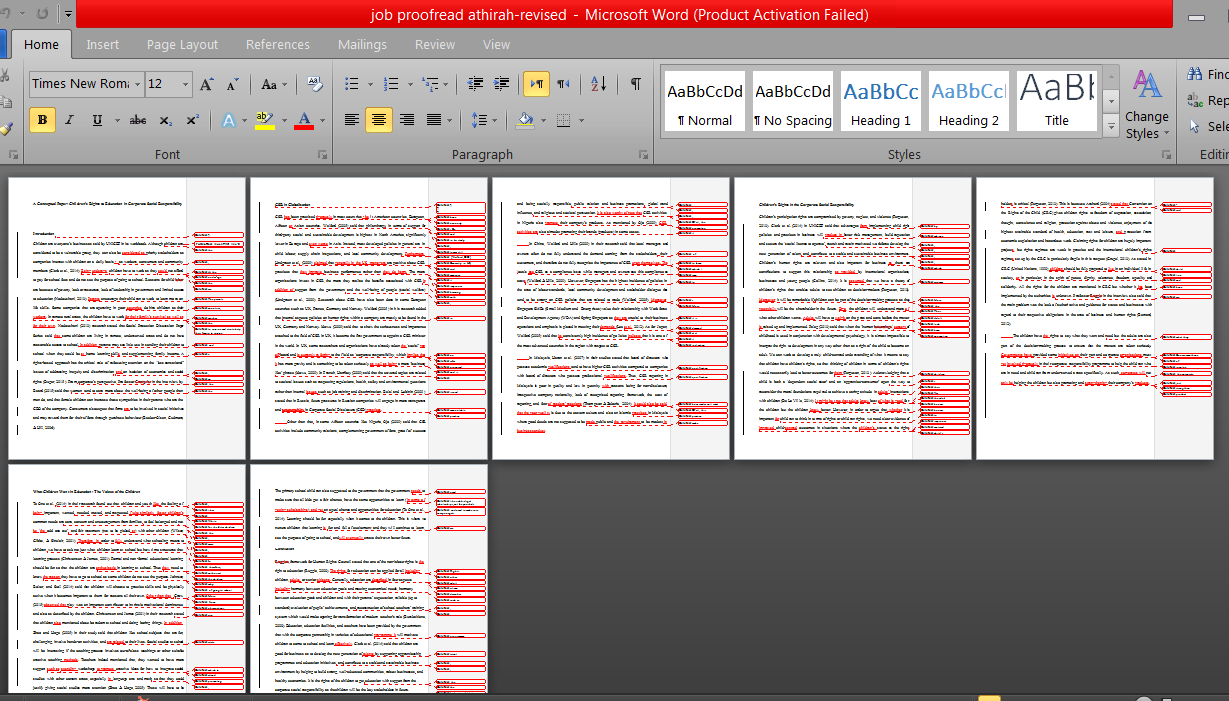The image size is (1229, 701).
Task: Apply the Heading 1 style
Action: click(x=881, y=102)
